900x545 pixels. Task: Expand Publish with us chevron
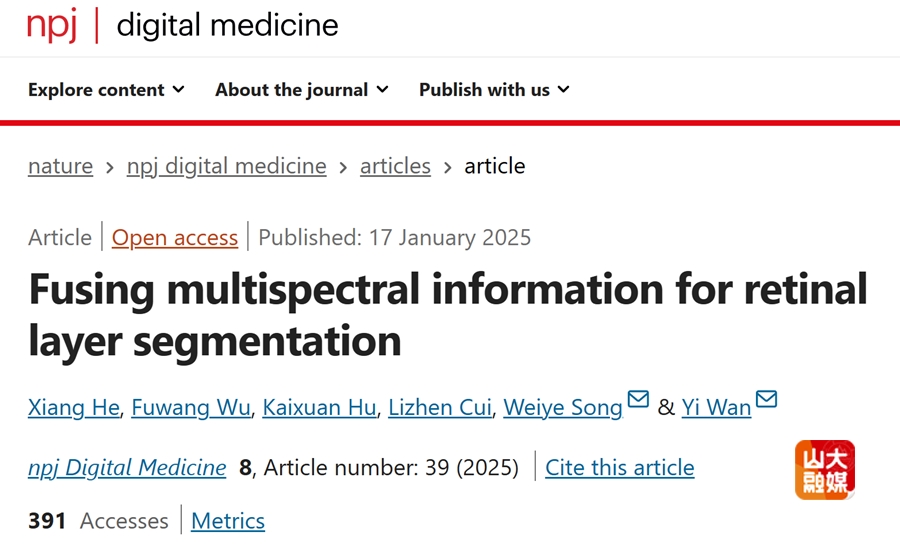[564, 89]
